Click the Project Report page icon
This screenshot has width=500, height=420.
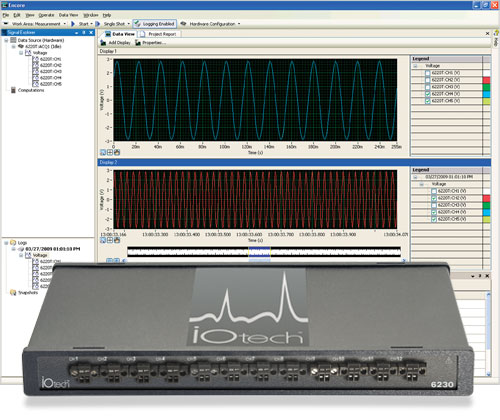click(x=142, y=34)
